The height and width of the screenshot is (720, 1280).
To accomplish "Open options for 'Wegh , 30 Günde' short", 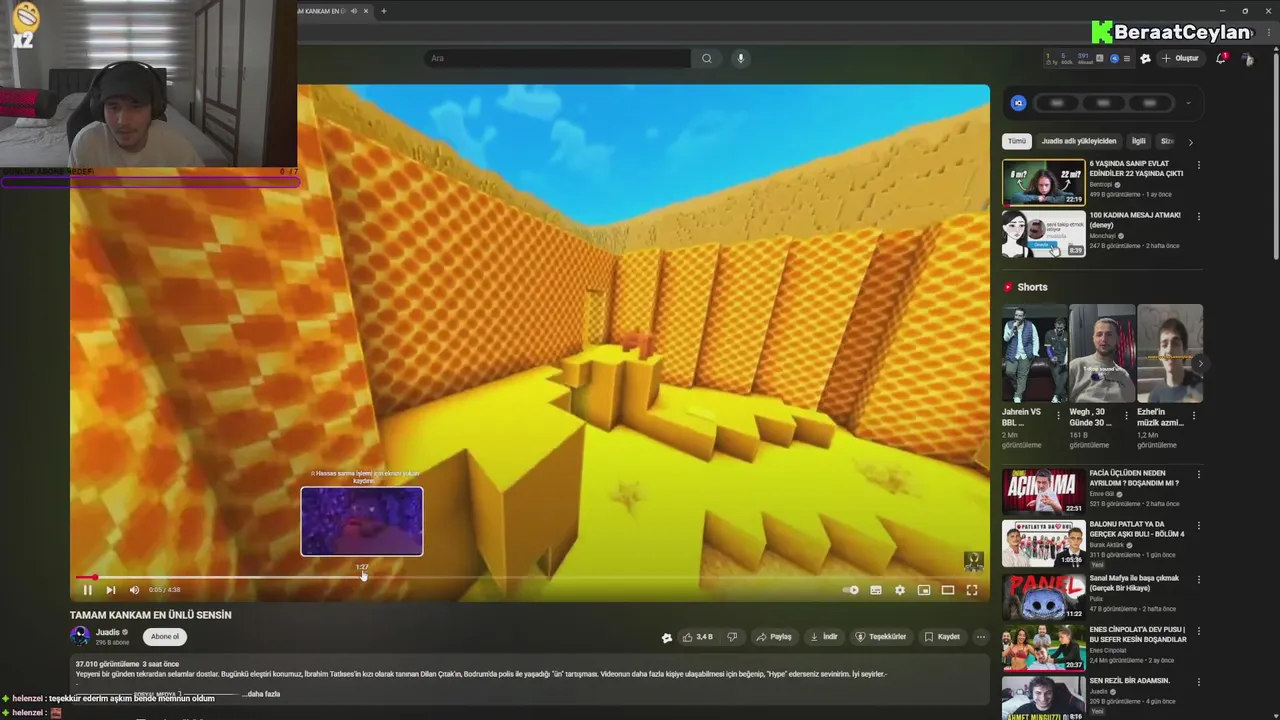I will tap(1126, 415).
